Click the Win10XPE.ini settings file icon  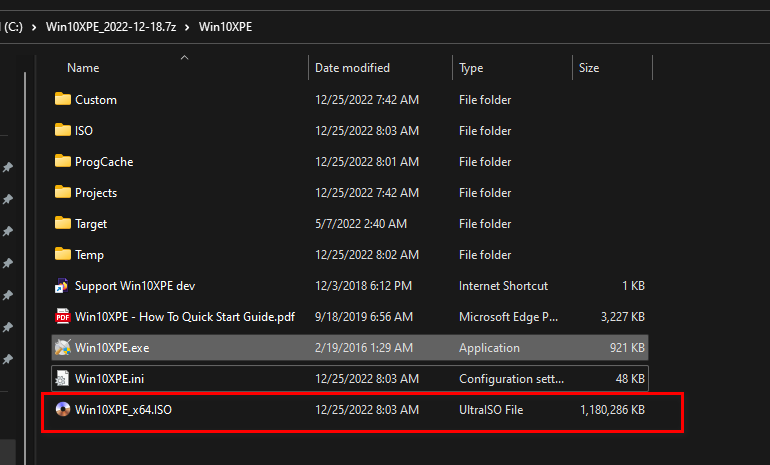pos(62,379)
